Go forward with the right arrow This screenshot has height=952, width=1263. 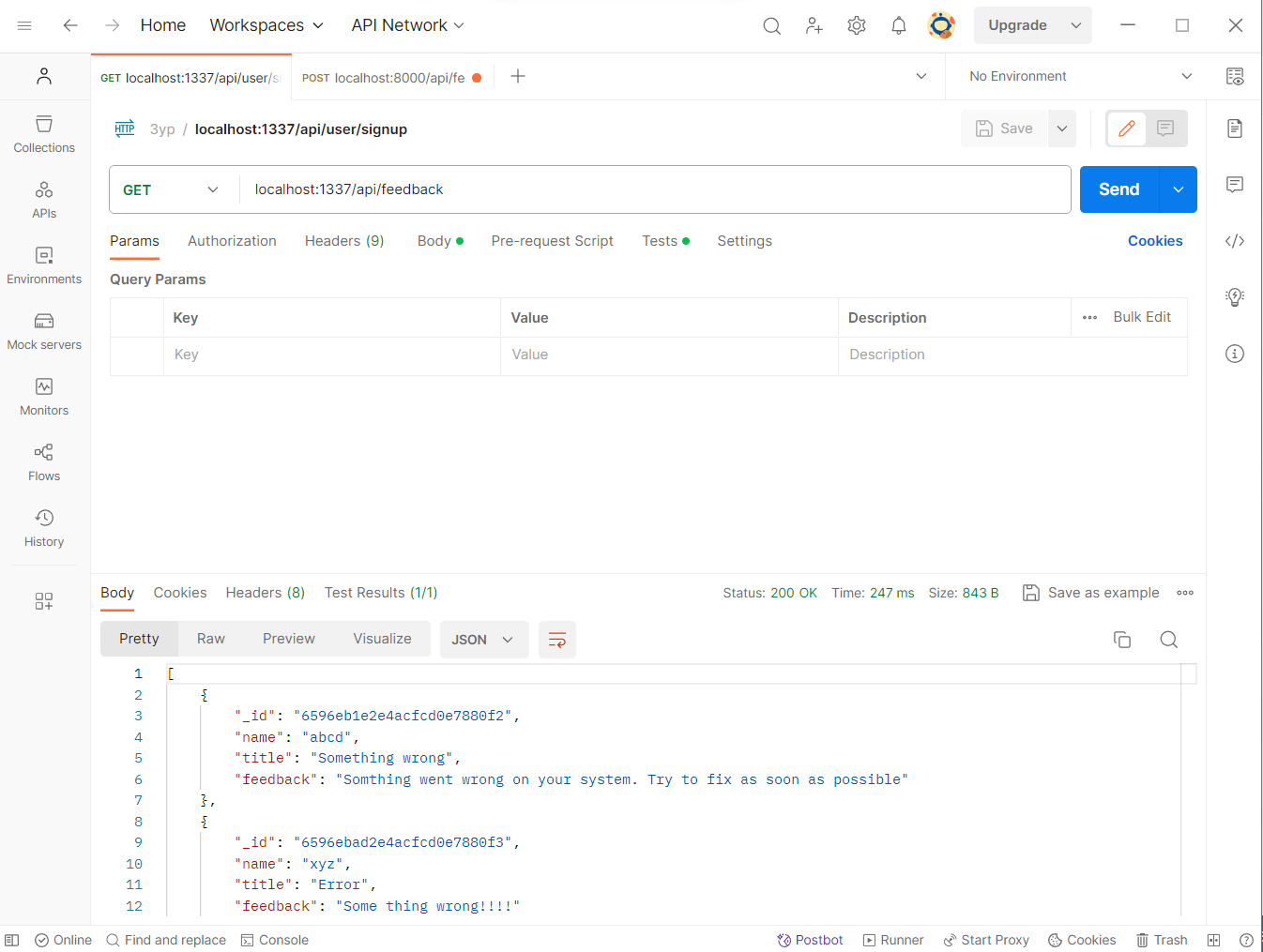tap(113, 25)
